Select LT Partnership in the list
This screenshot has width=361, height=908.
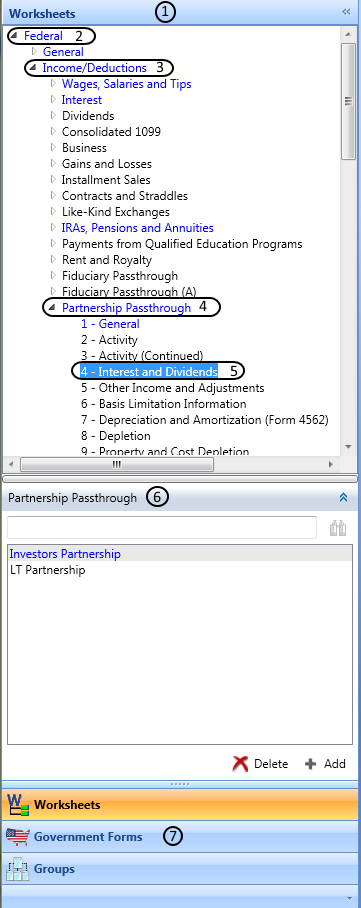click(48, 570)
